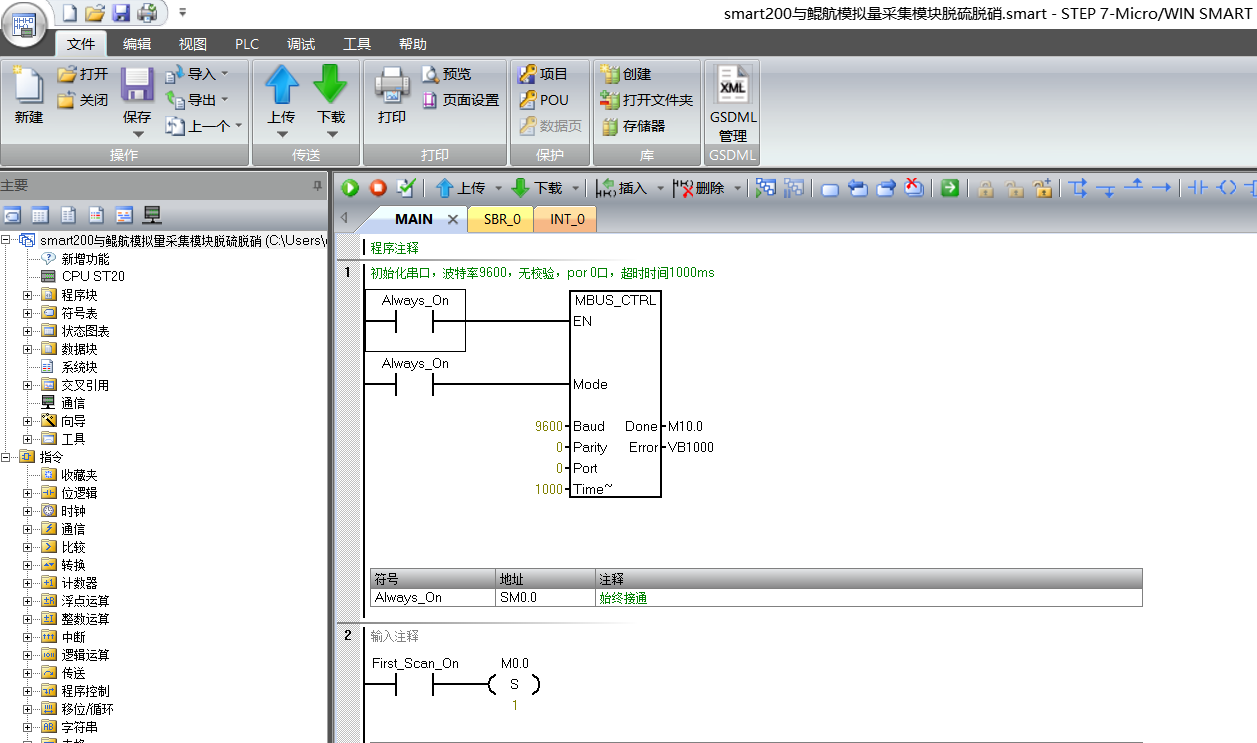Click the 预览 preview button
The width and height of the screenshot is (1257, 743).
446,74
